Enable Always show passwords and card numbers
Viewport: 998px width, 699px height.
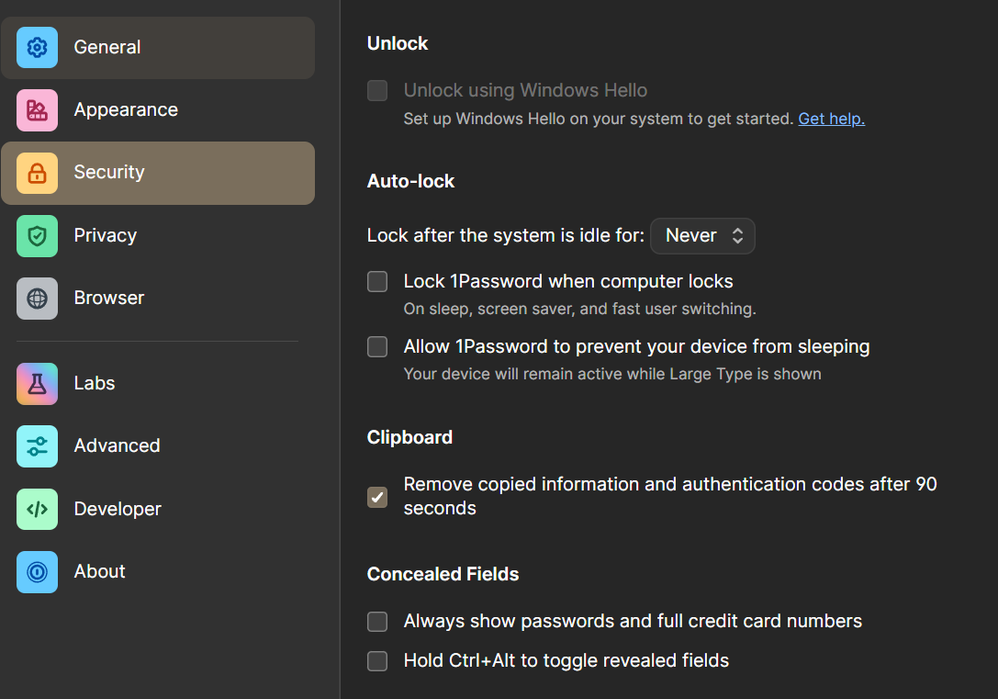pyautogui.click(x=377, y=622)
